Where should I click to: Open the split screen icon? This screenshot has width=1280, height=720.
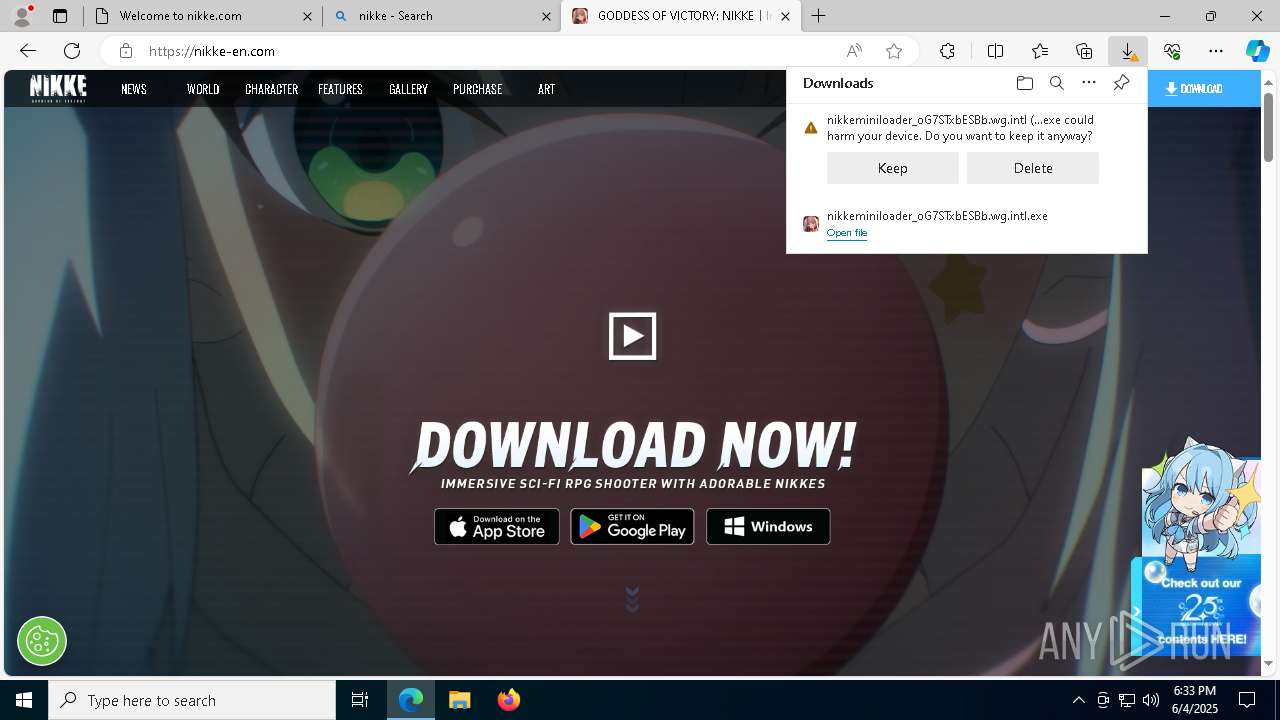[x=995, y=51]
